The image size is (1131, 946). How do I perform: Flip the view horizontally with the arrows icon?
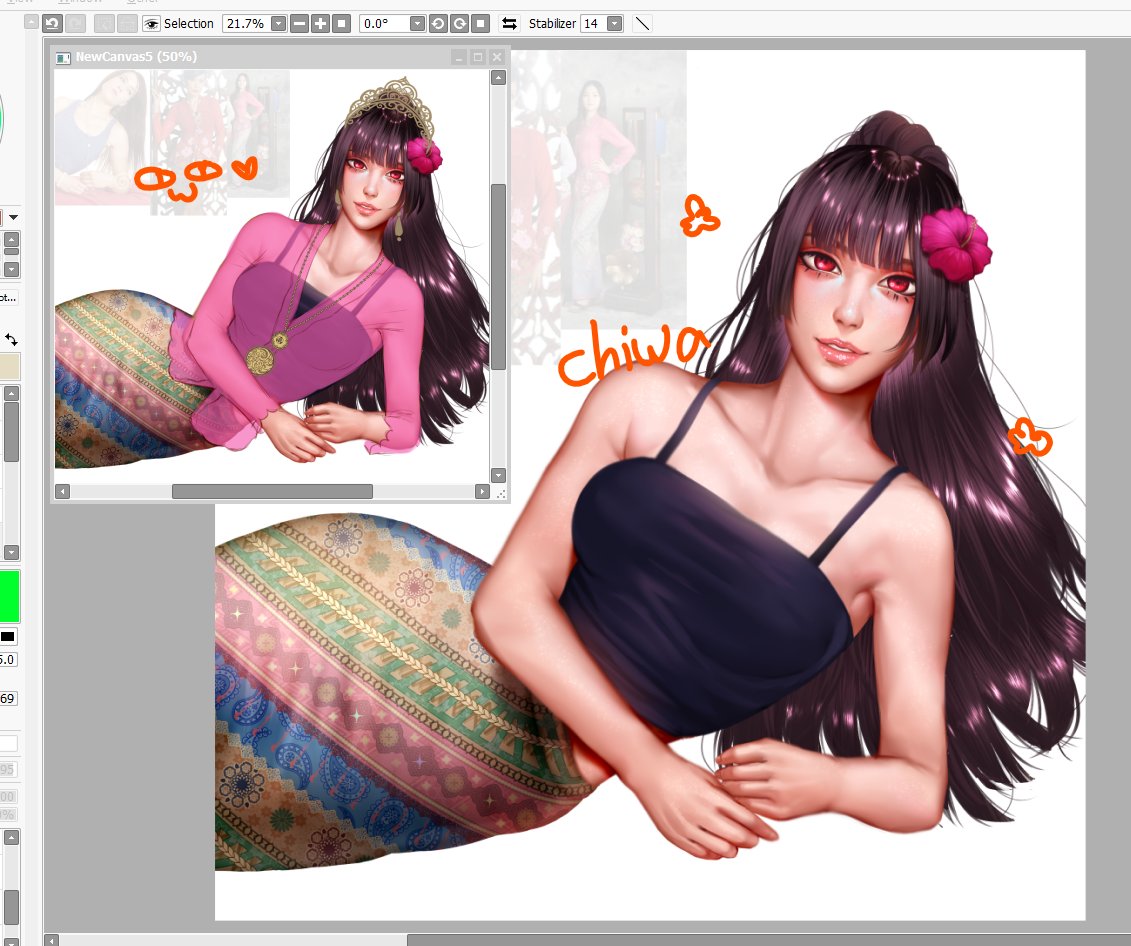pos(509,24)
